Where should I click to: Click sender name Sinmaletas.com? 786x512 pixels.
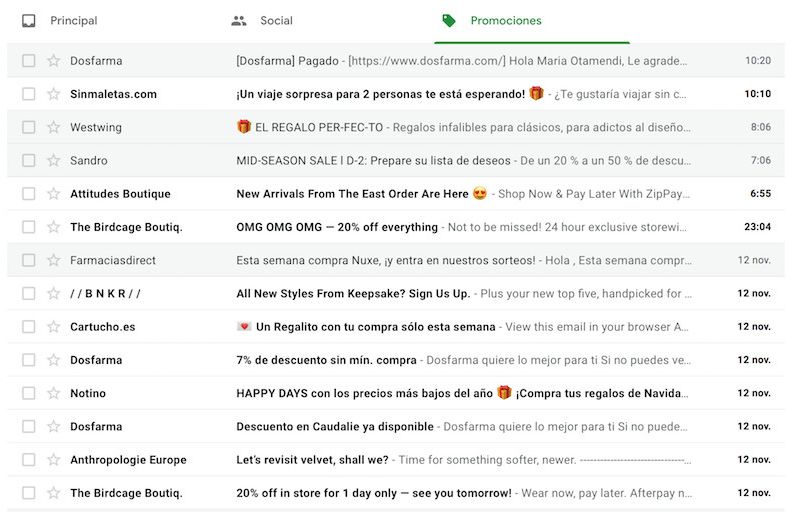tap(113, 94)
